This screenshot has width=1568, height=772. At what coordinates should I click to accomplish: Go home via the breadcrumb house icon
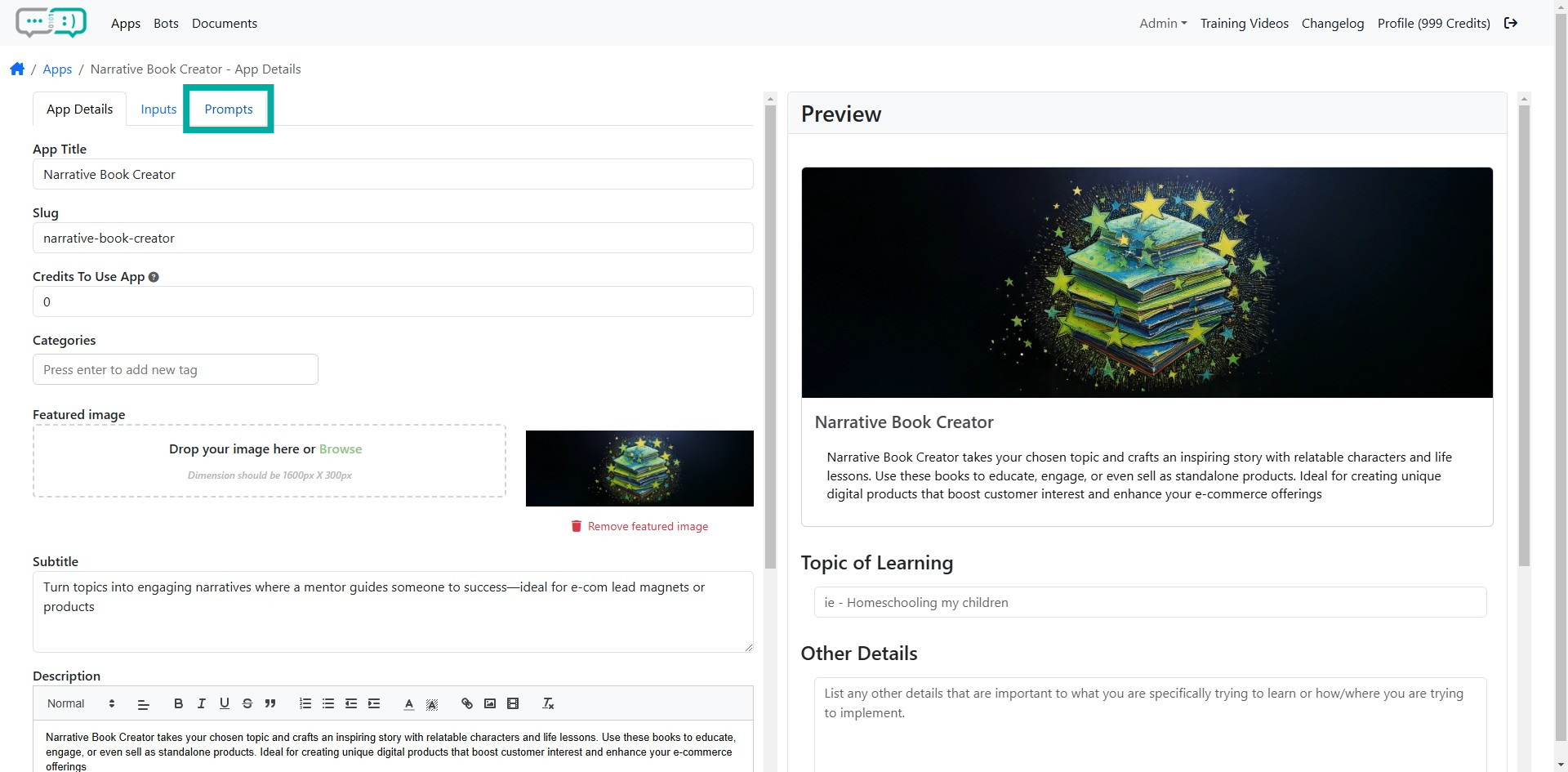[x=17, y=69]
